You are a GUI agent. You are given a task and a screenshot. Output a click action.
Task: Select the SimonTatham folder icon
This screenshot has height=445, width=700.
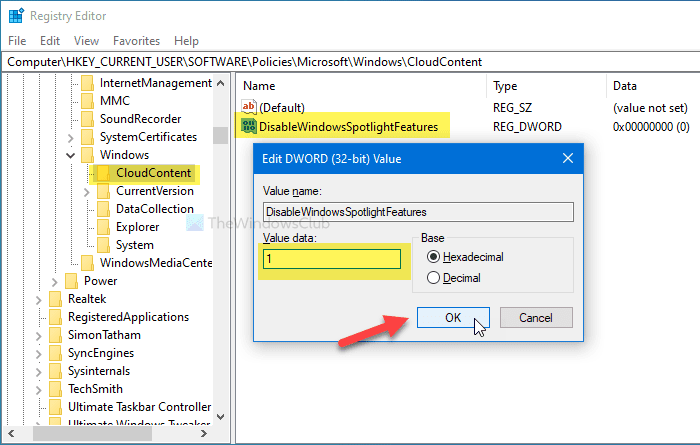pyautogui.click(x=55, y=335)
